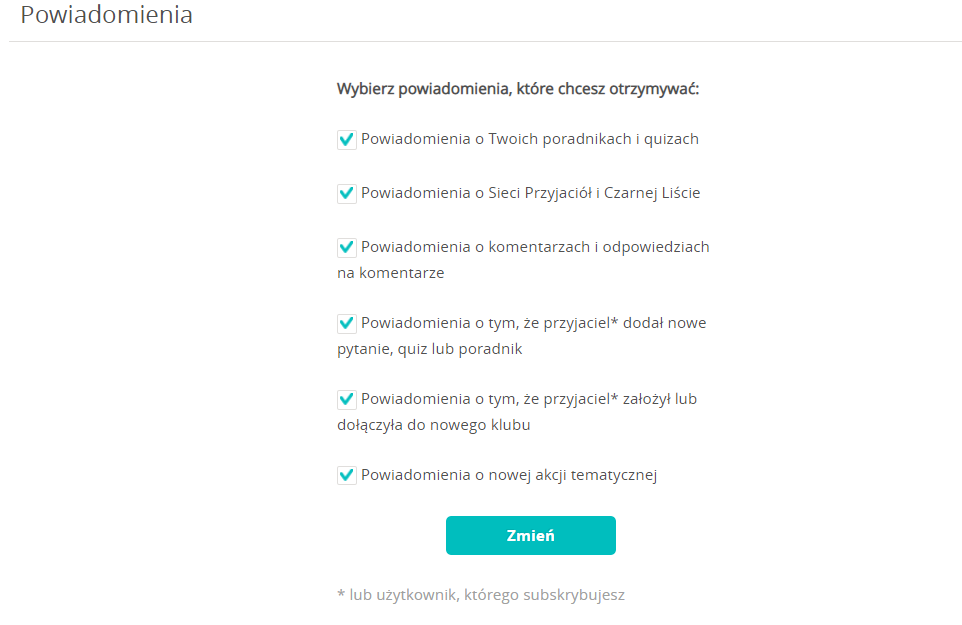962x625 pixels.
Task: Click the horizontal divider under the page heading
Action: click(x=485, y=42)
